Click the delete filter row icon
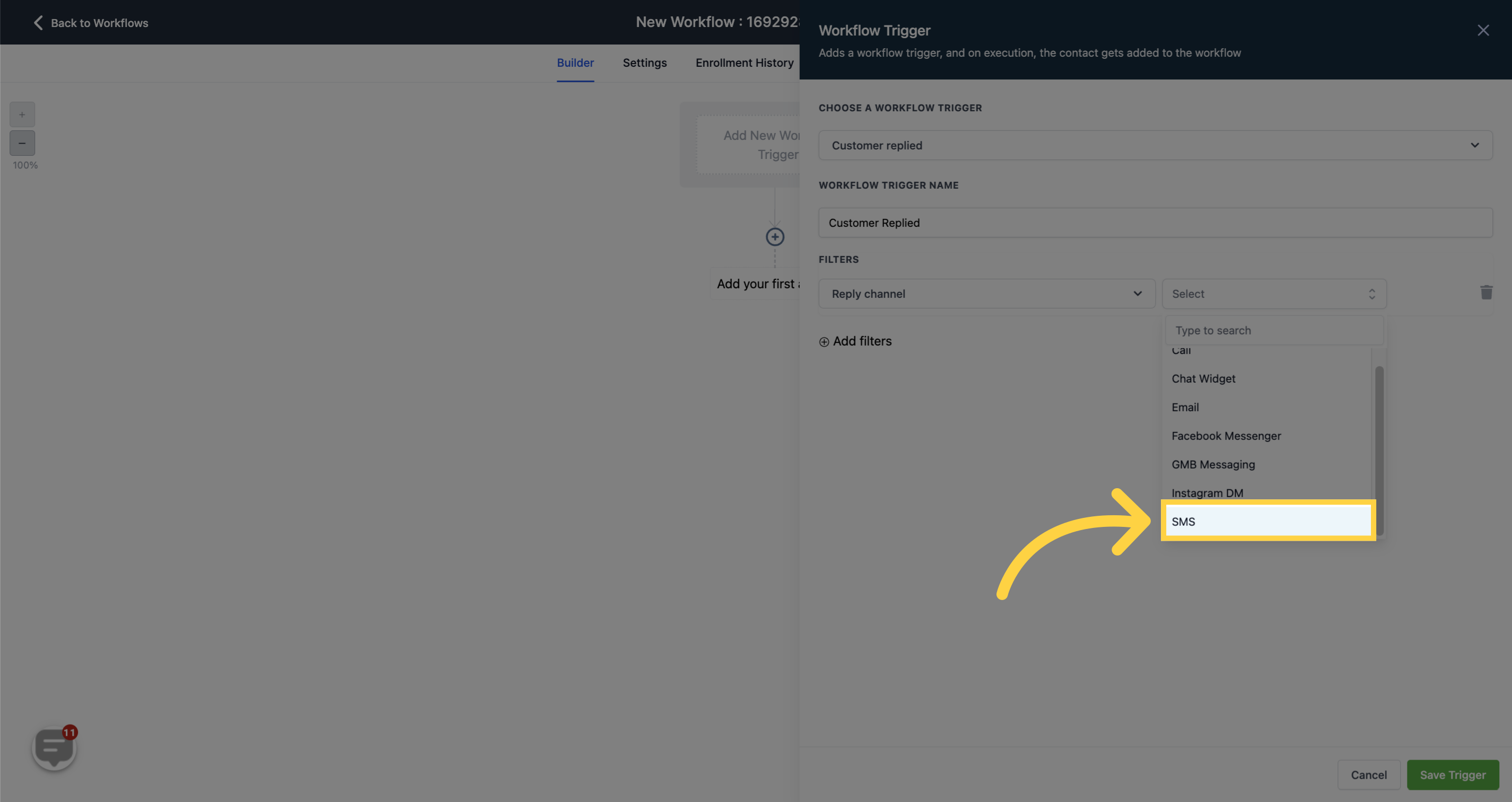This screenshot has width=1512, height=802. click(x=1487, y=293)
